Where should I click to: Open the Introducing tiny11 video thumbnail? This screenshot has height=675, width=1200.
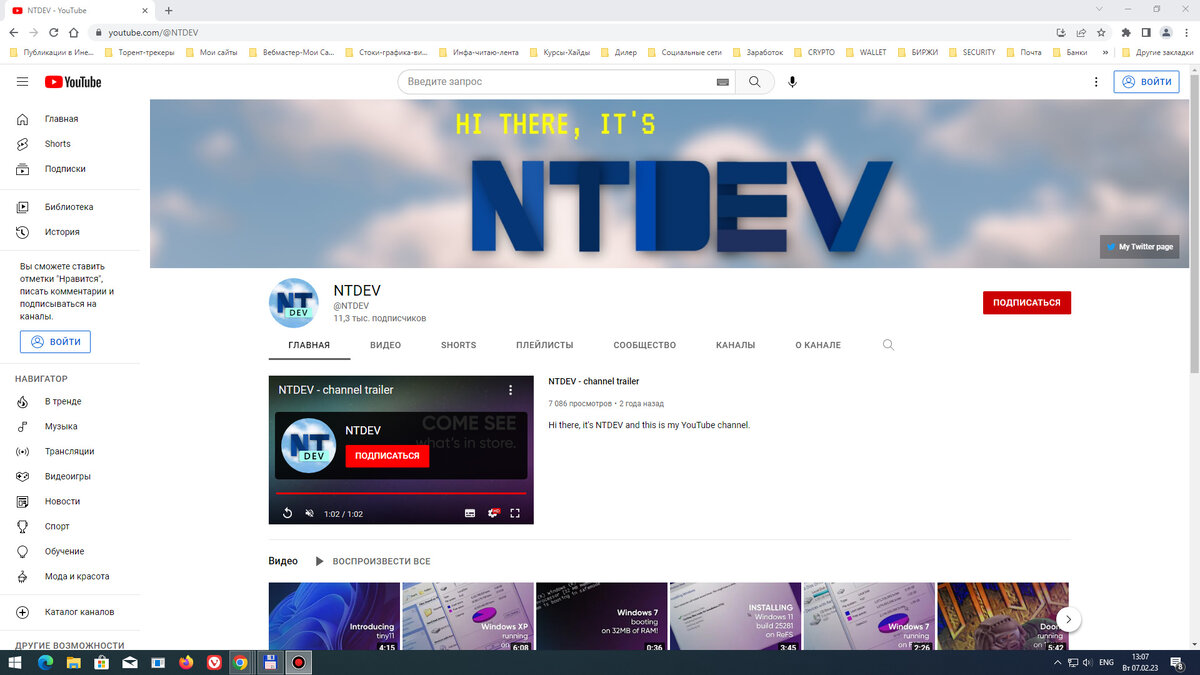pyautogui.click(x=334, y=616)
